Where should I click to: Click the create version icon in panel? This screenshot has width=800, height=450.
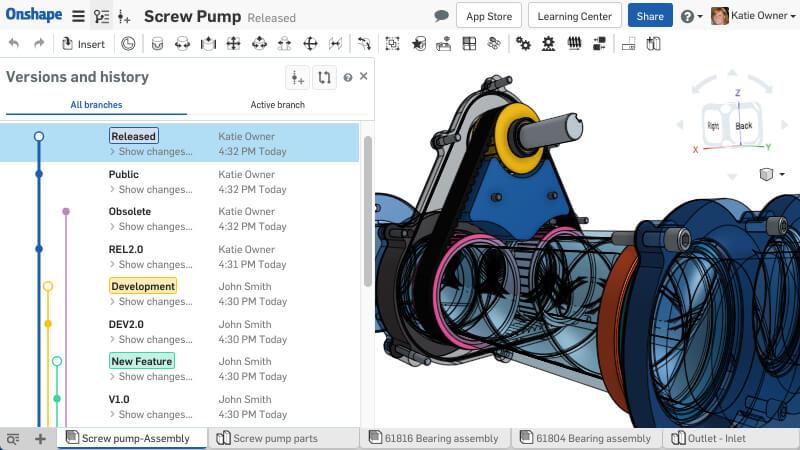(x=297, y=78)
